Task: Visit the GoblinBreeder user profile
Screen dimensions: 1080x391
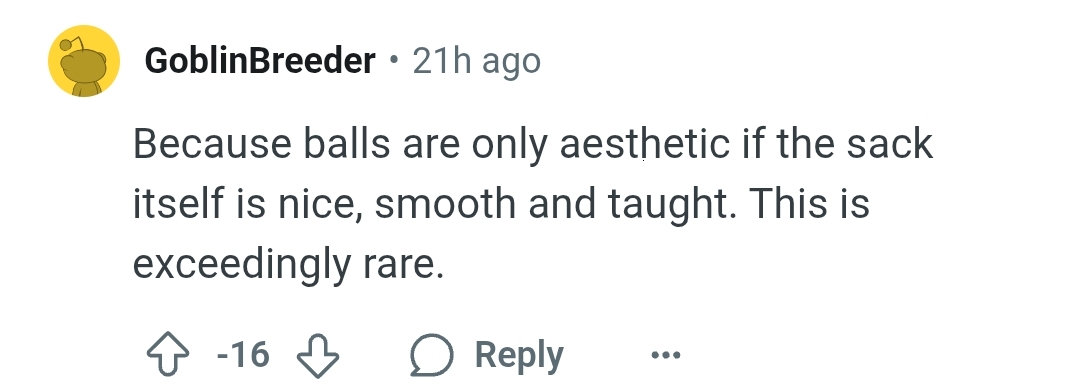Action: click(260, 61)
